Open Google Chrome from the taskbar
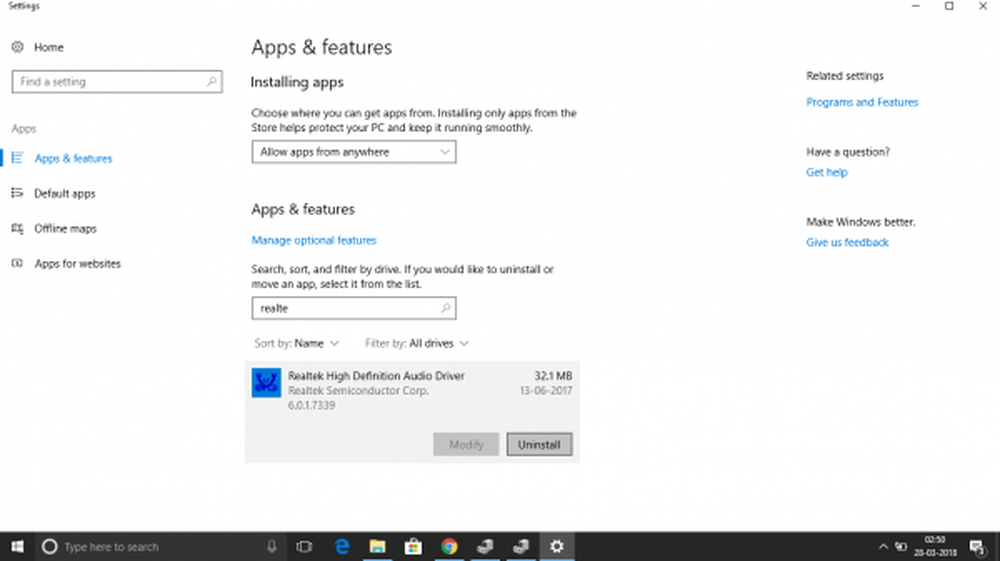The height and width of the screenshot is (561, 1000). [449, 546]
